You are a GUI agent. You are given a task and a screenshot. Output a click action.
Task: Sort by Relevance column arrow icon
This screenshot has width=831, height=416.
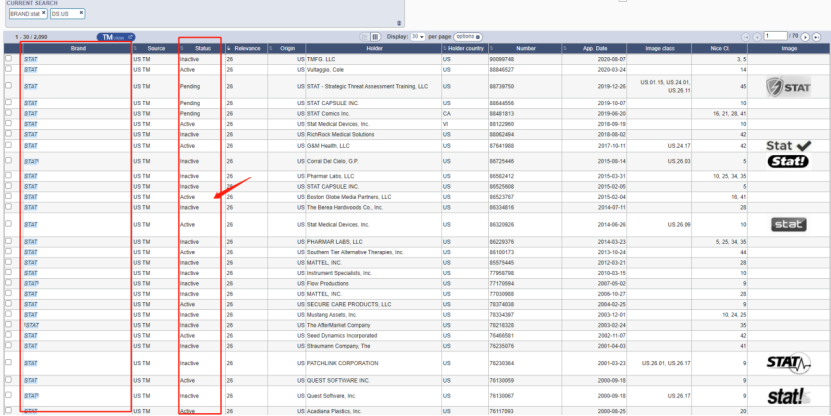[229, 48]
